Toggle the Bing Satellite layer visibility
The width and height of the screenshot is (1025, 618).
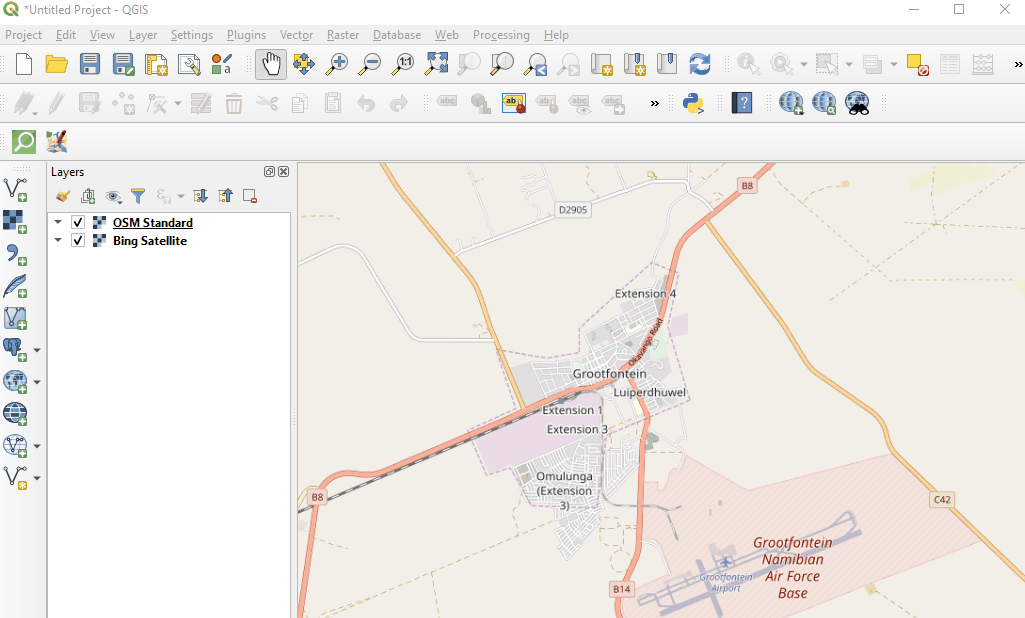tap(78, 241)
